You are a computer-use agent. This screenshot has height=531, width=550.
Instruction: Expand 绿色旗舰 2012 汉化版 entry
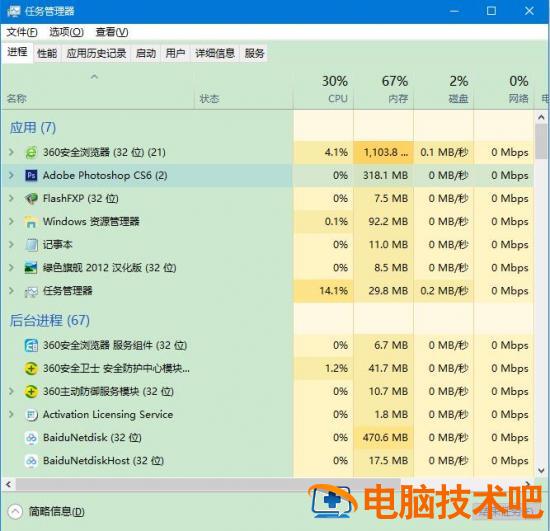(11, 268)
